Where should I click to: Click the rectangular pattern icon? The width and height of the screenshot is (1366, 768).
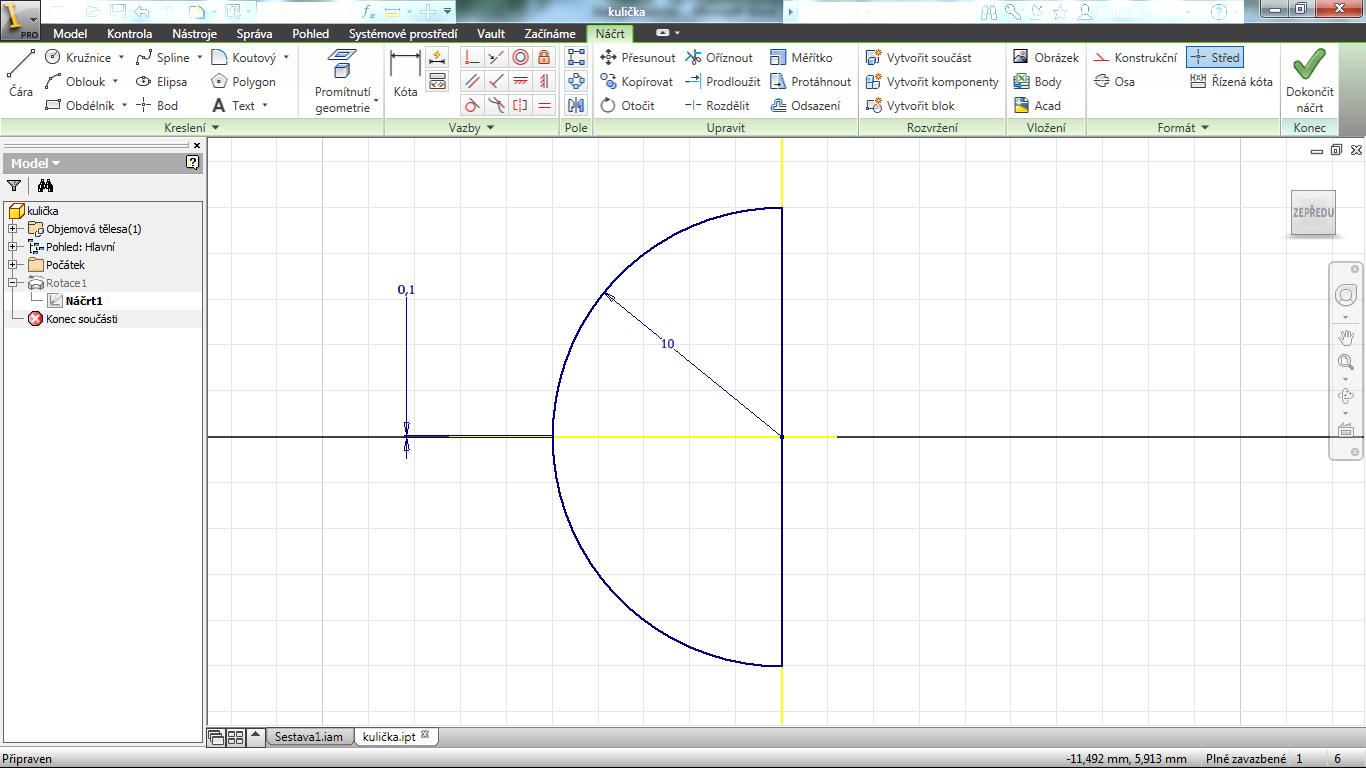576,57
